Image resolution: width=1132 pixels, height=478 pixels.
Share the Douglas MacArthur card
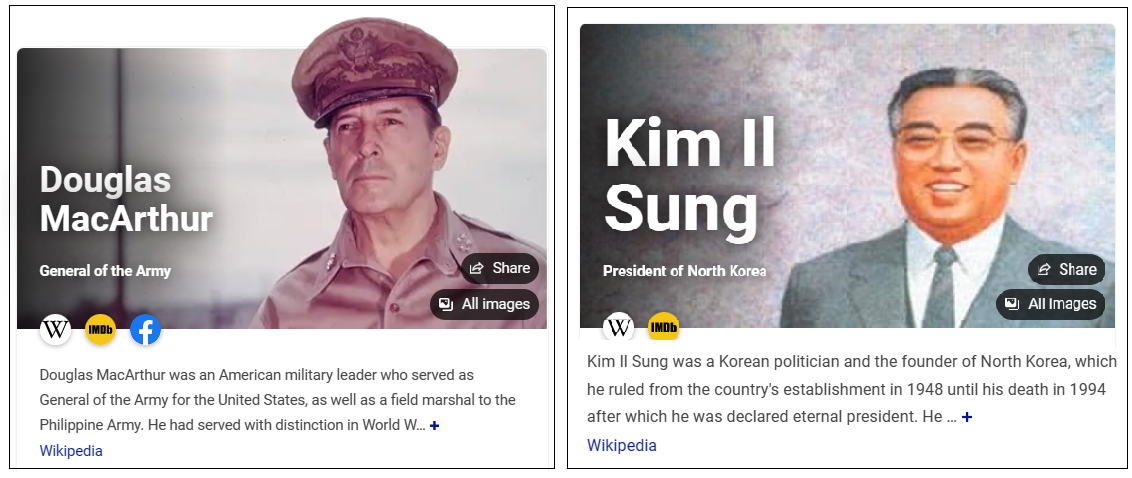[500, 269]
